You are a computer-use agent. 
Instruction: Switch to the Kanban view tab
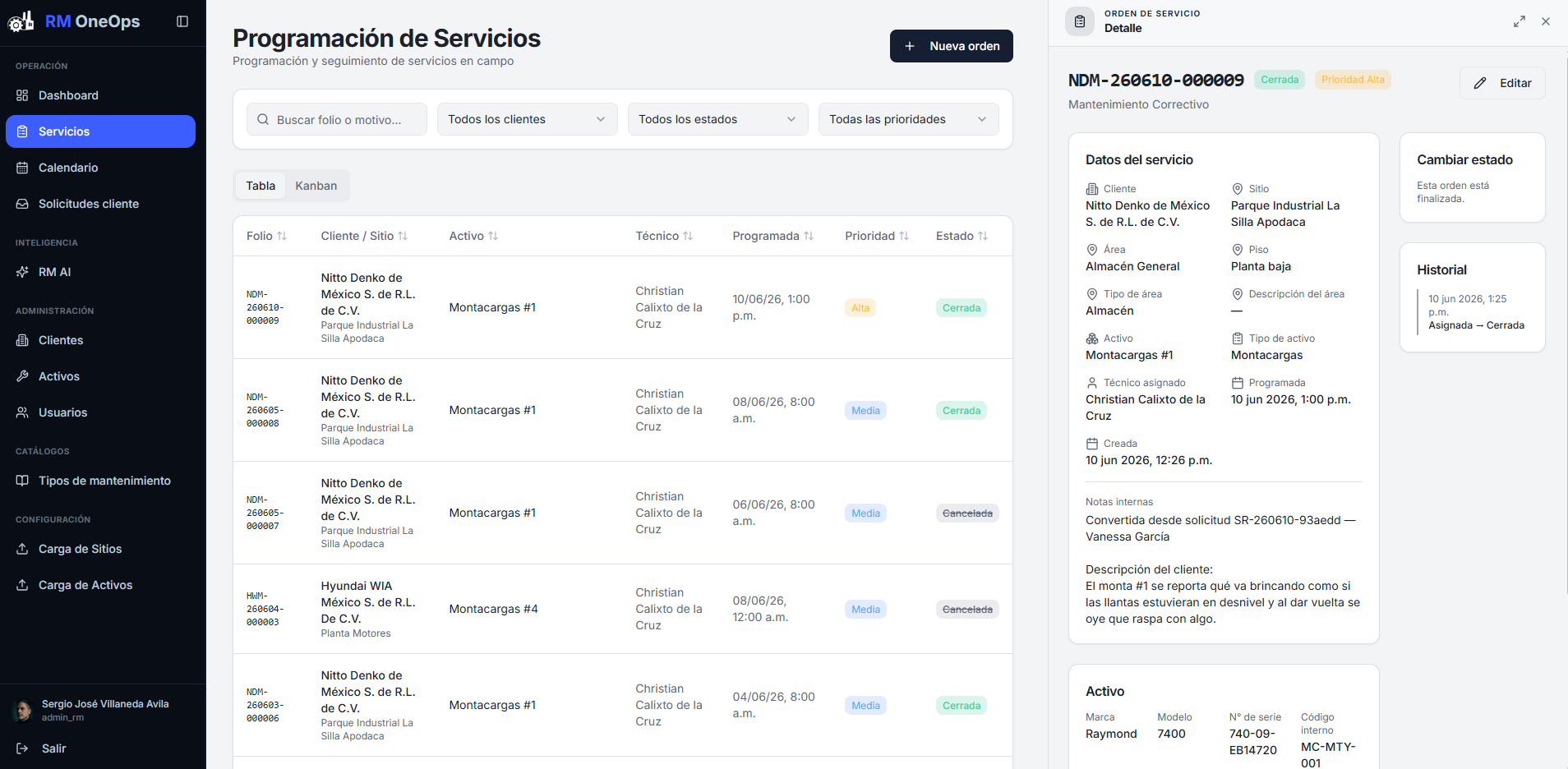click(316, 186)
